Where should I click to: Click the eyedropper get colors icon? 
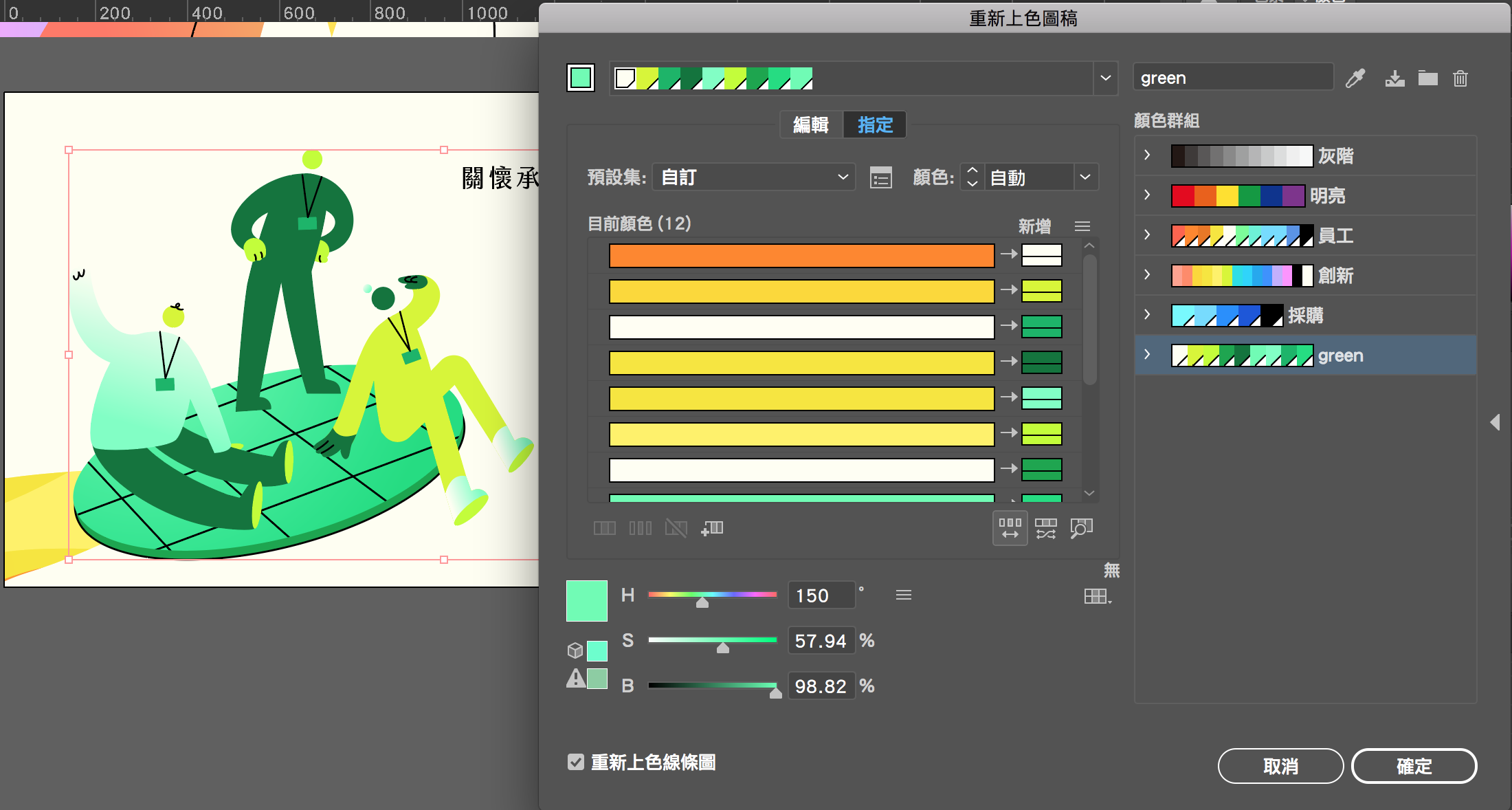click(x=1355, y=78)
